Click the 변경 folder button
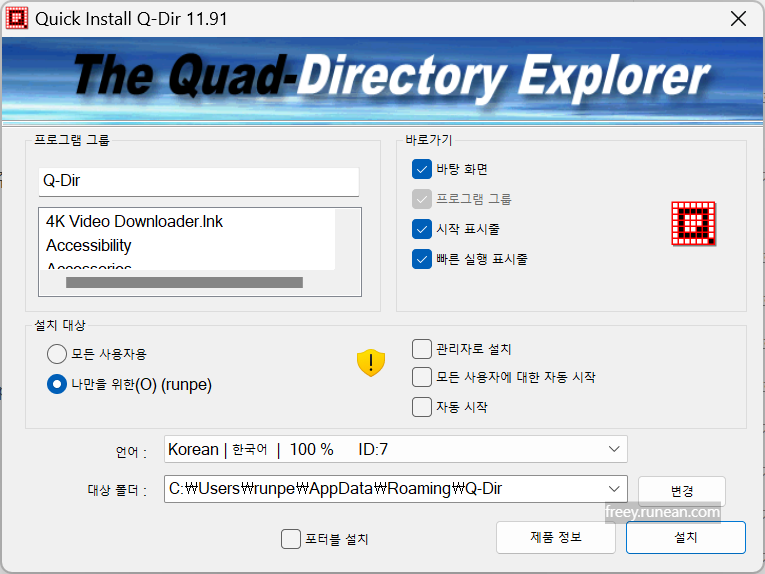Viewport: 765px width, 574px height. click(x=682, y=491)
